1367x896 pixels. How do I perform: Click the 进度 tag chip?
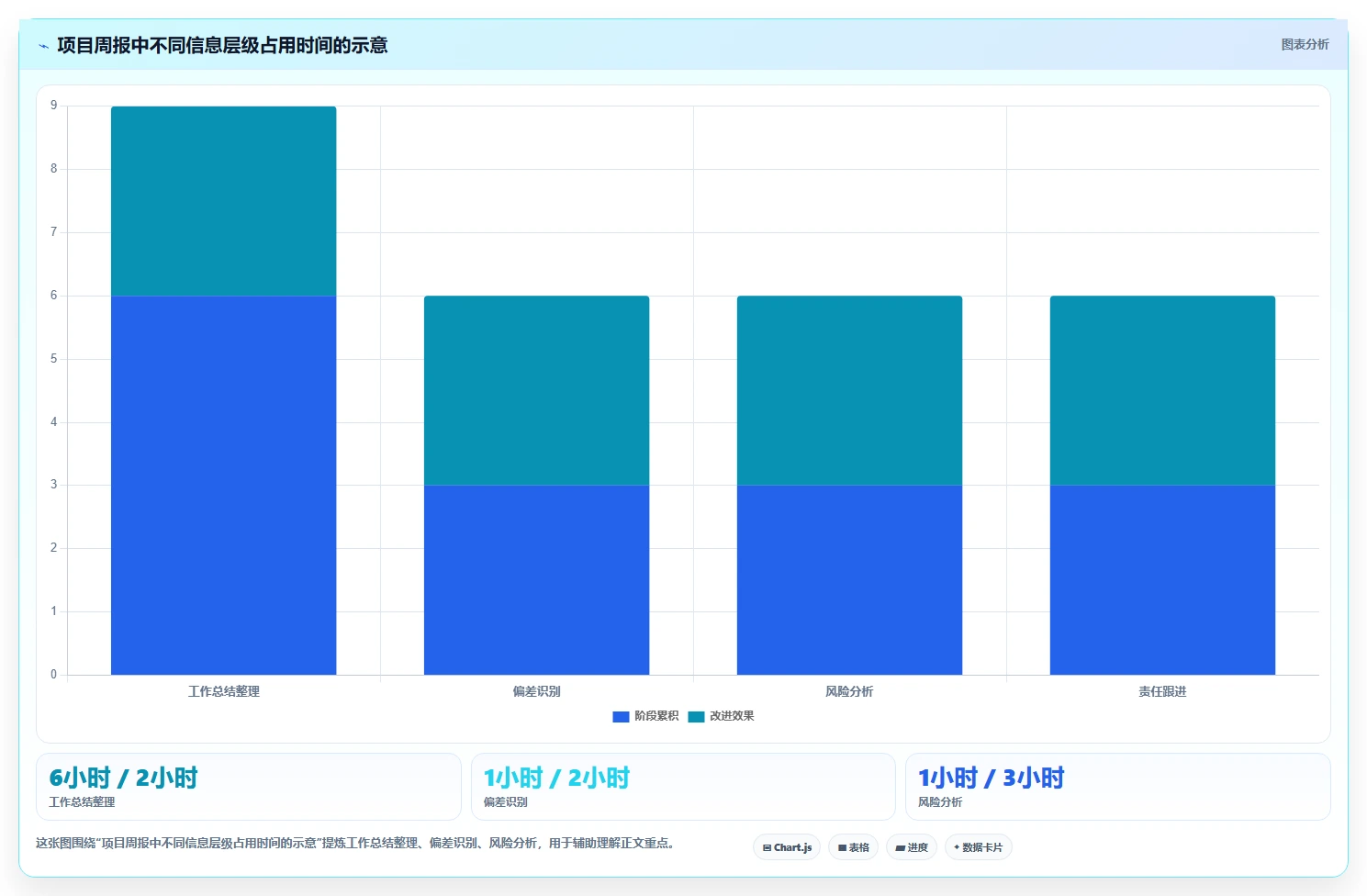(x=912, y=847)
